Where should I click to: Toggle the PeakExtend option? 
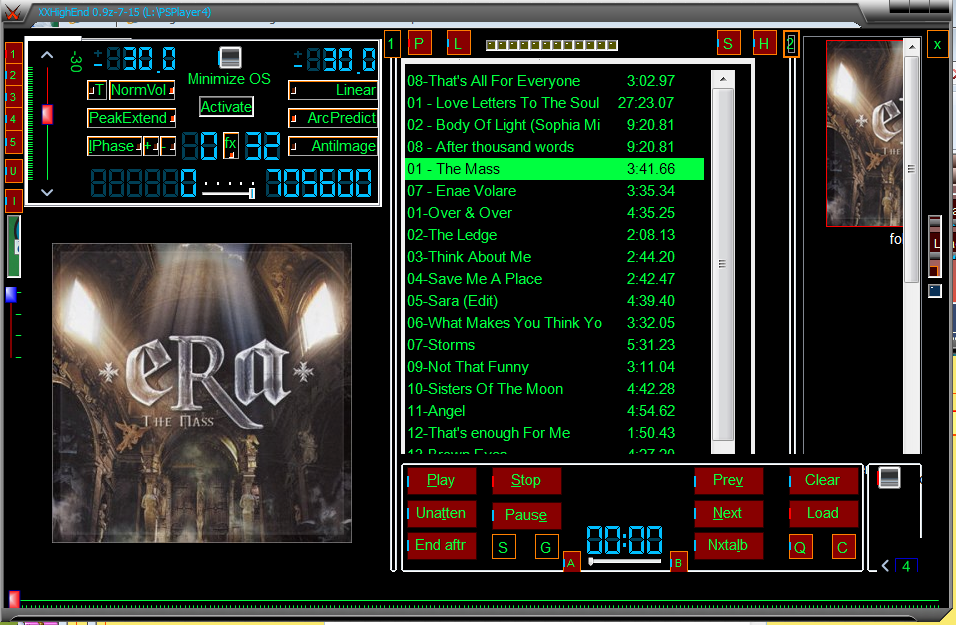[132, 118]
